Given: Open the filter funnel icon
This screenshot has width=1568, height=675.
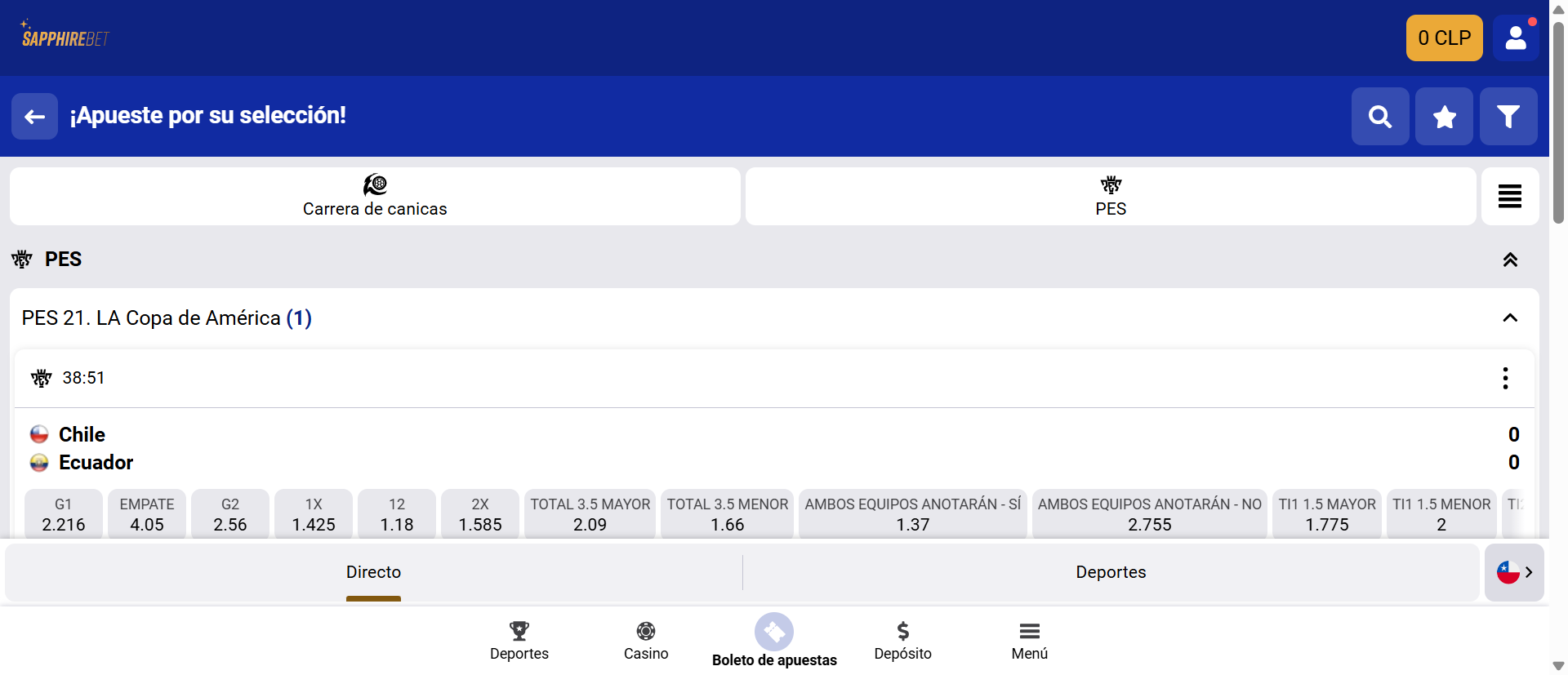Looking at the screenshot, I should pyautogui.click(x=1508, y=117).
